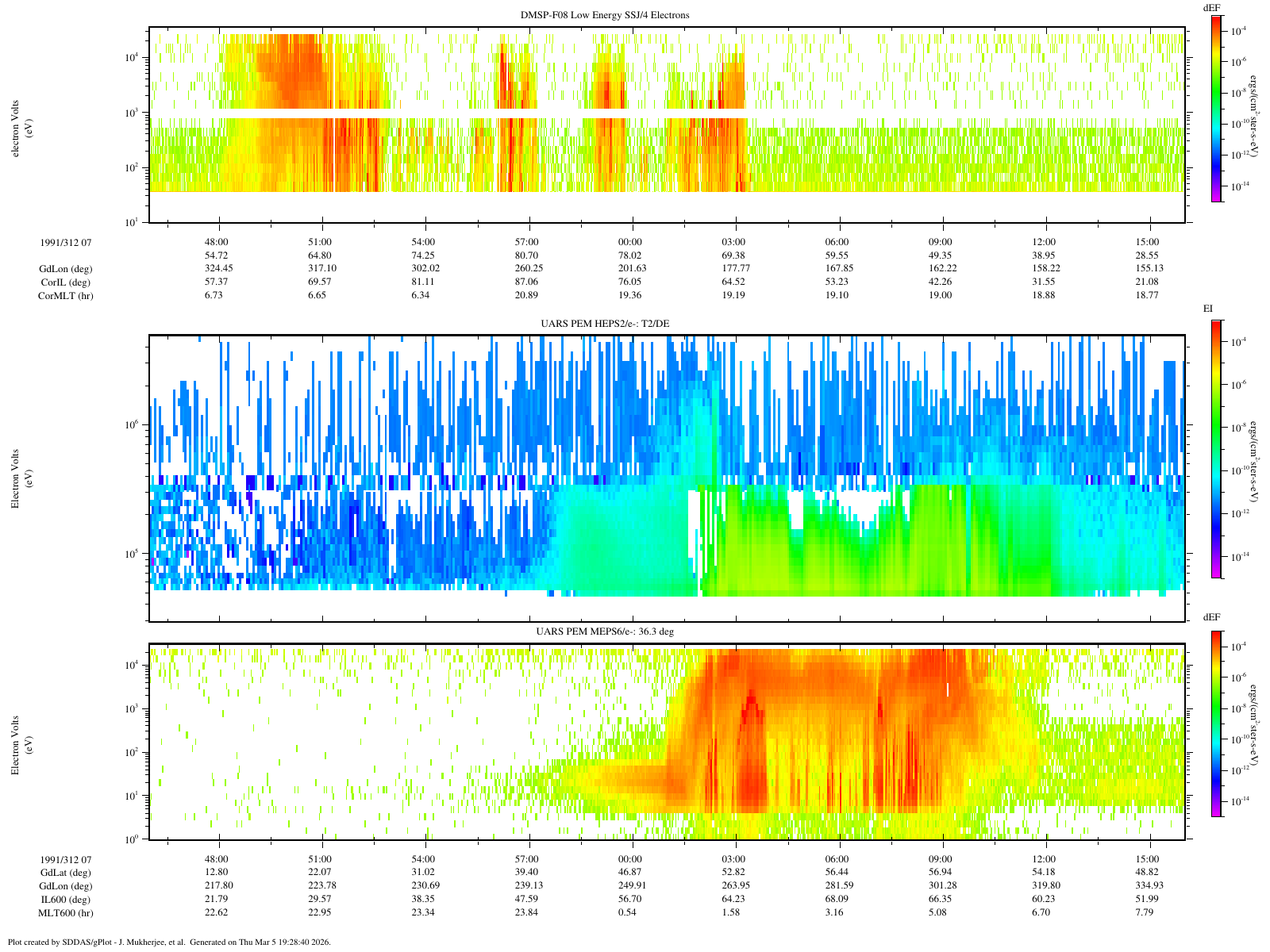The width and height of the screenshot is (1270, 952).
Task: Click the 66.35 value in the IL600 row
Action: [941, 900]
